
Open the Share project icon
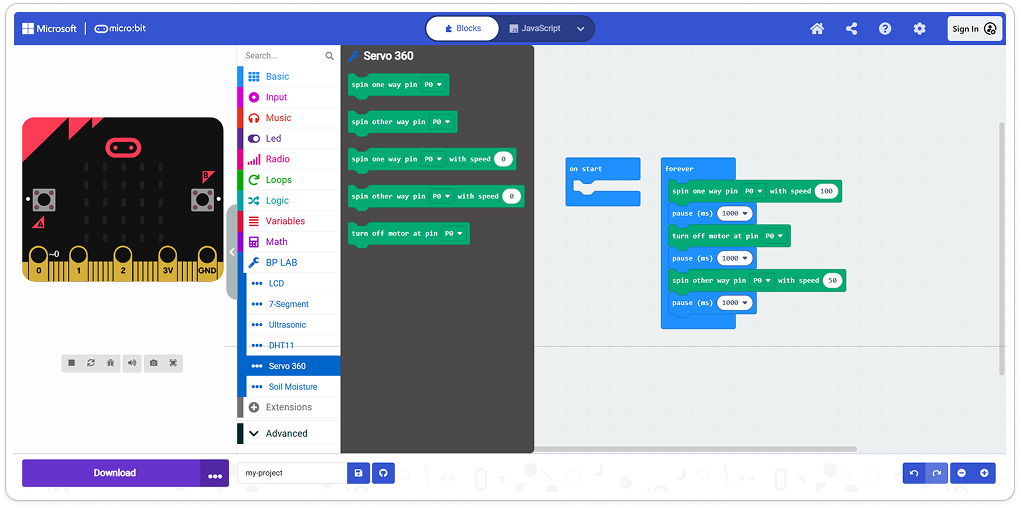(851, 29)
